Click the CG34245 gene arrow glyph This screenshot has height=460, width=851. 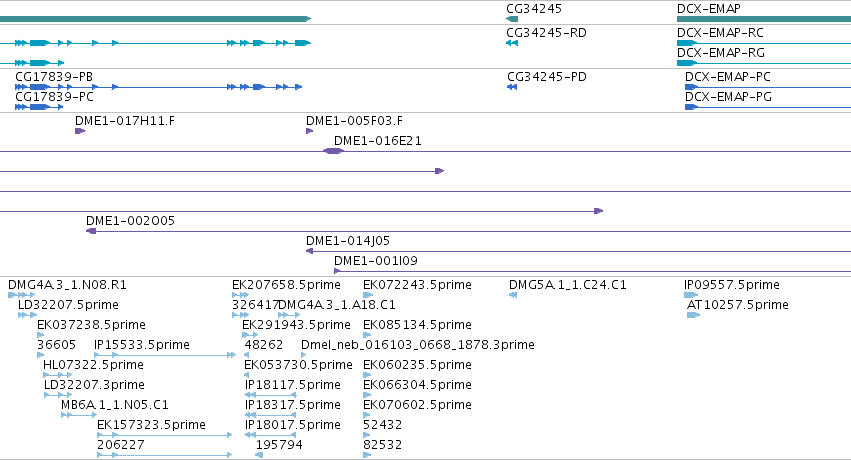(x=512, y=19)
